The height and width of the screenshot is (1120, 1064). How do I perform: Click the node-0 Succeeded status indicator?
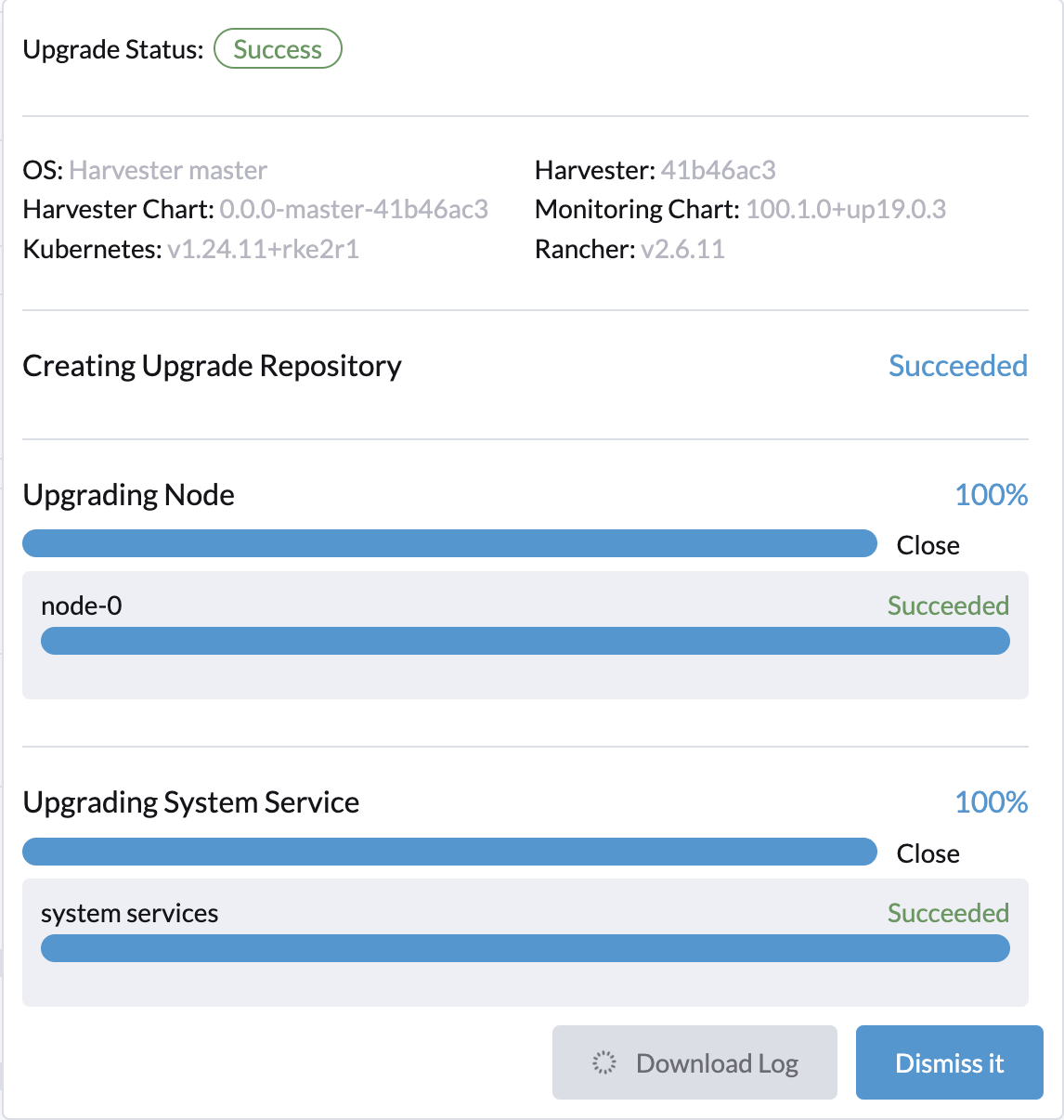pos(948,605)
